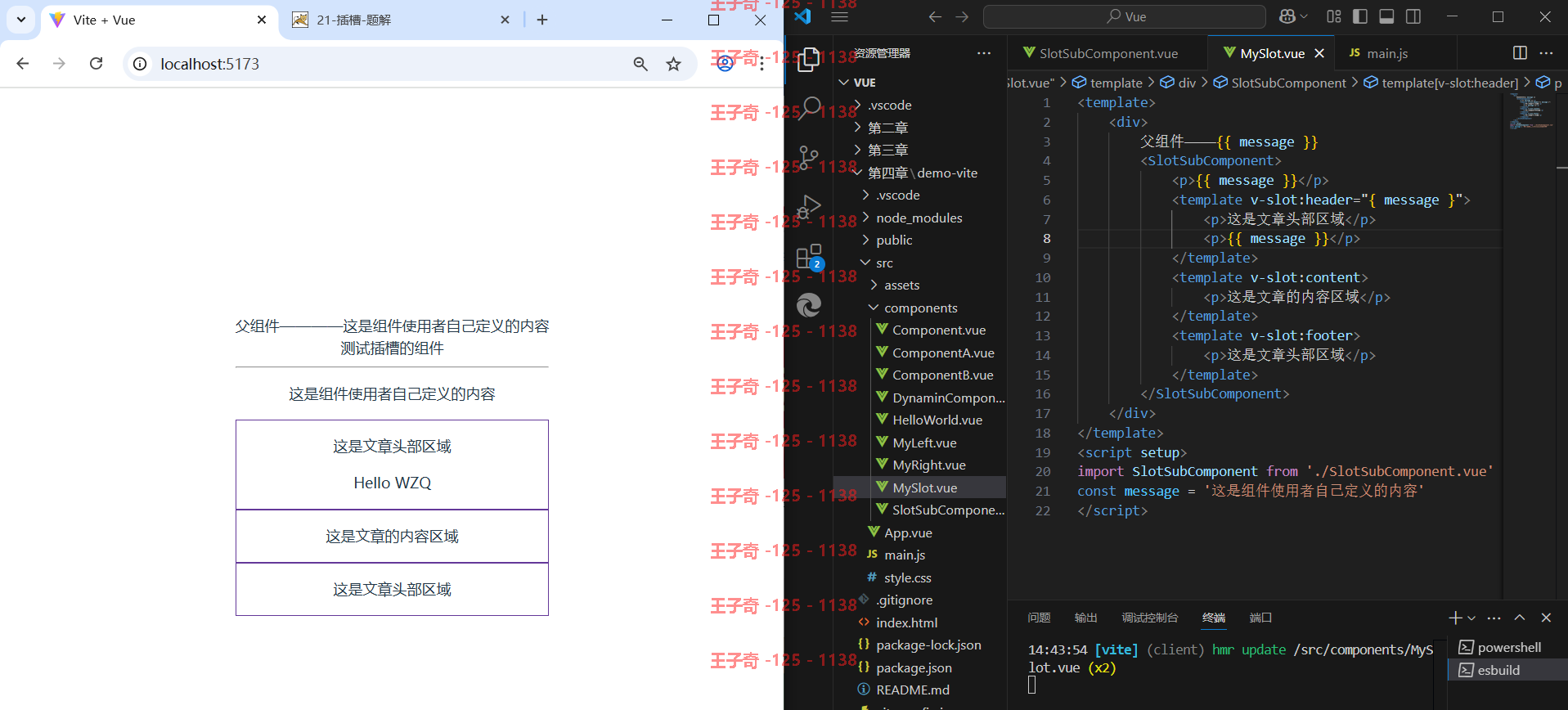
Task: View site information for localhost
Action: click(141, 64)
